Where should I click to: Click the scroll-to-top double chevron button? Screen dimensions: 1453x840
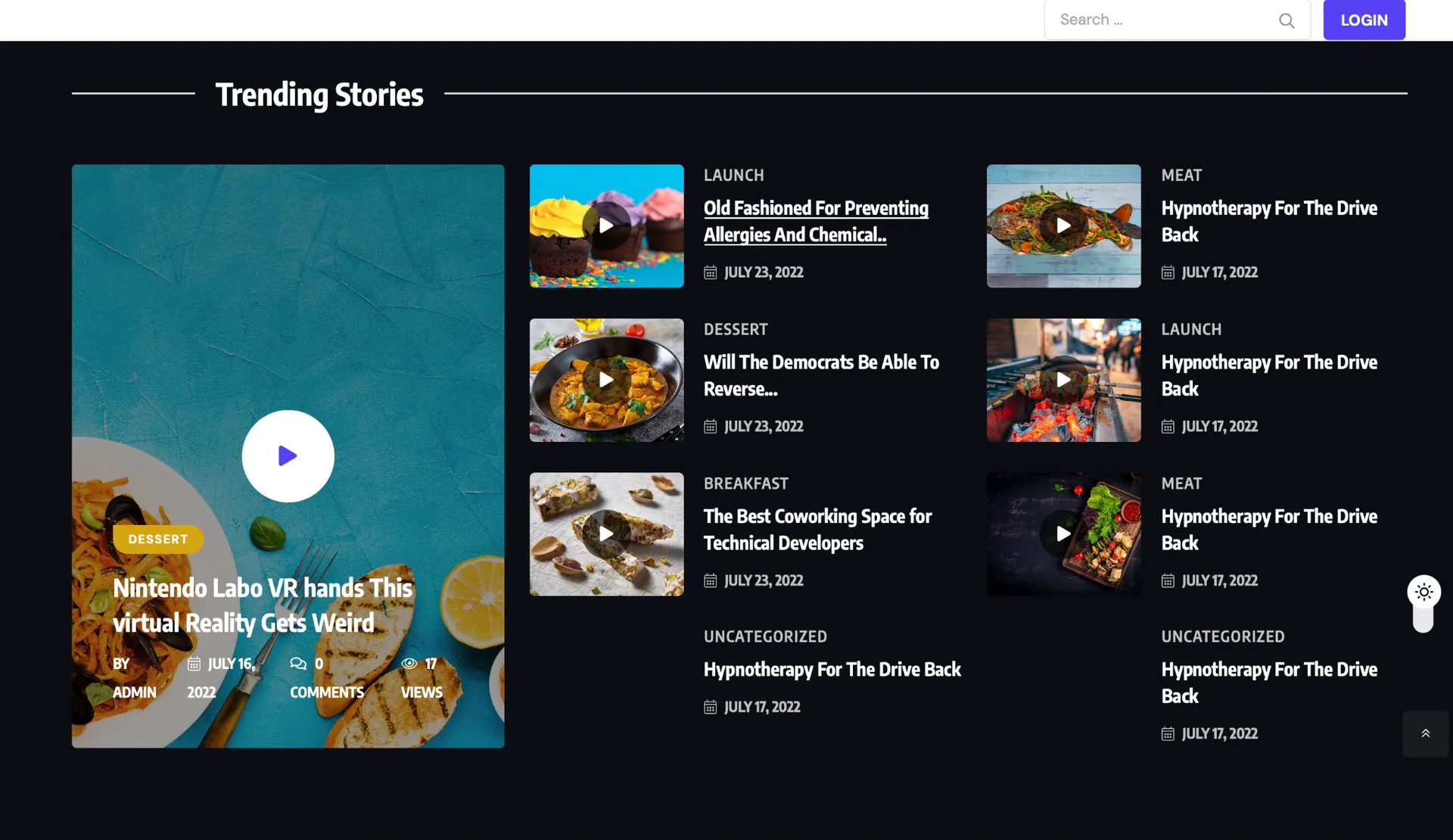(1425, 733)
